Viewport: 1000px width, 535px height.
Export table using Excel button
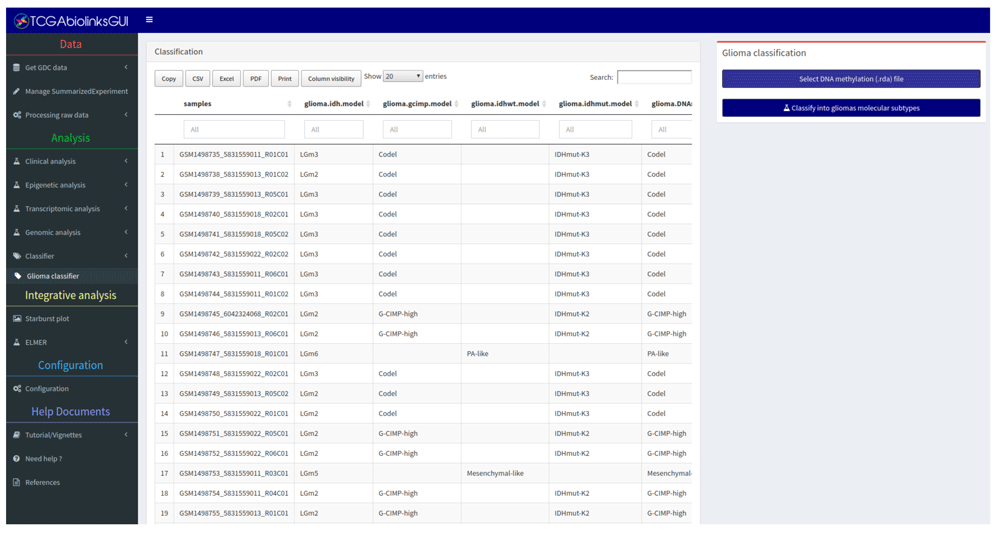[226, 78]
